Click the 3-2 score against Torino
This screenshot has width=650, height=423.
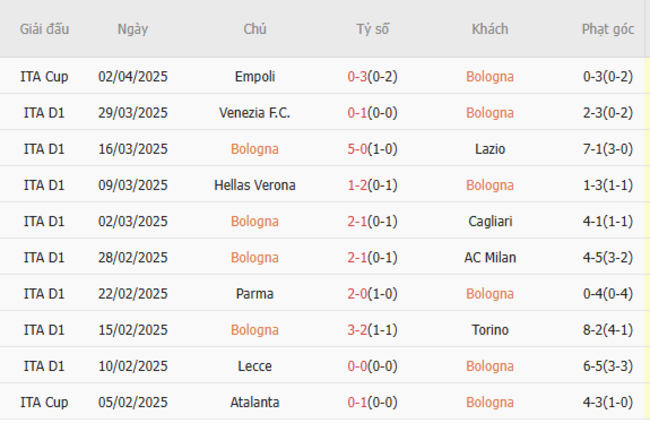(359, 330)
